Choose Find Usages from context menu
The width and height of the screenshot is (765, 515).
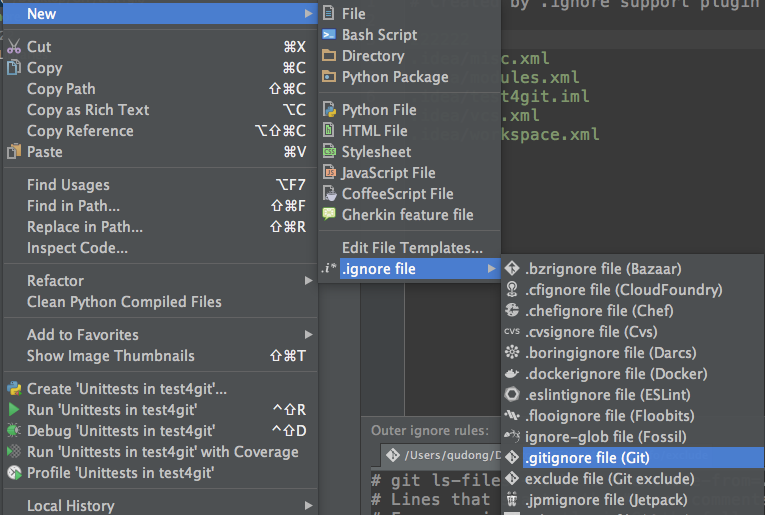68,185
